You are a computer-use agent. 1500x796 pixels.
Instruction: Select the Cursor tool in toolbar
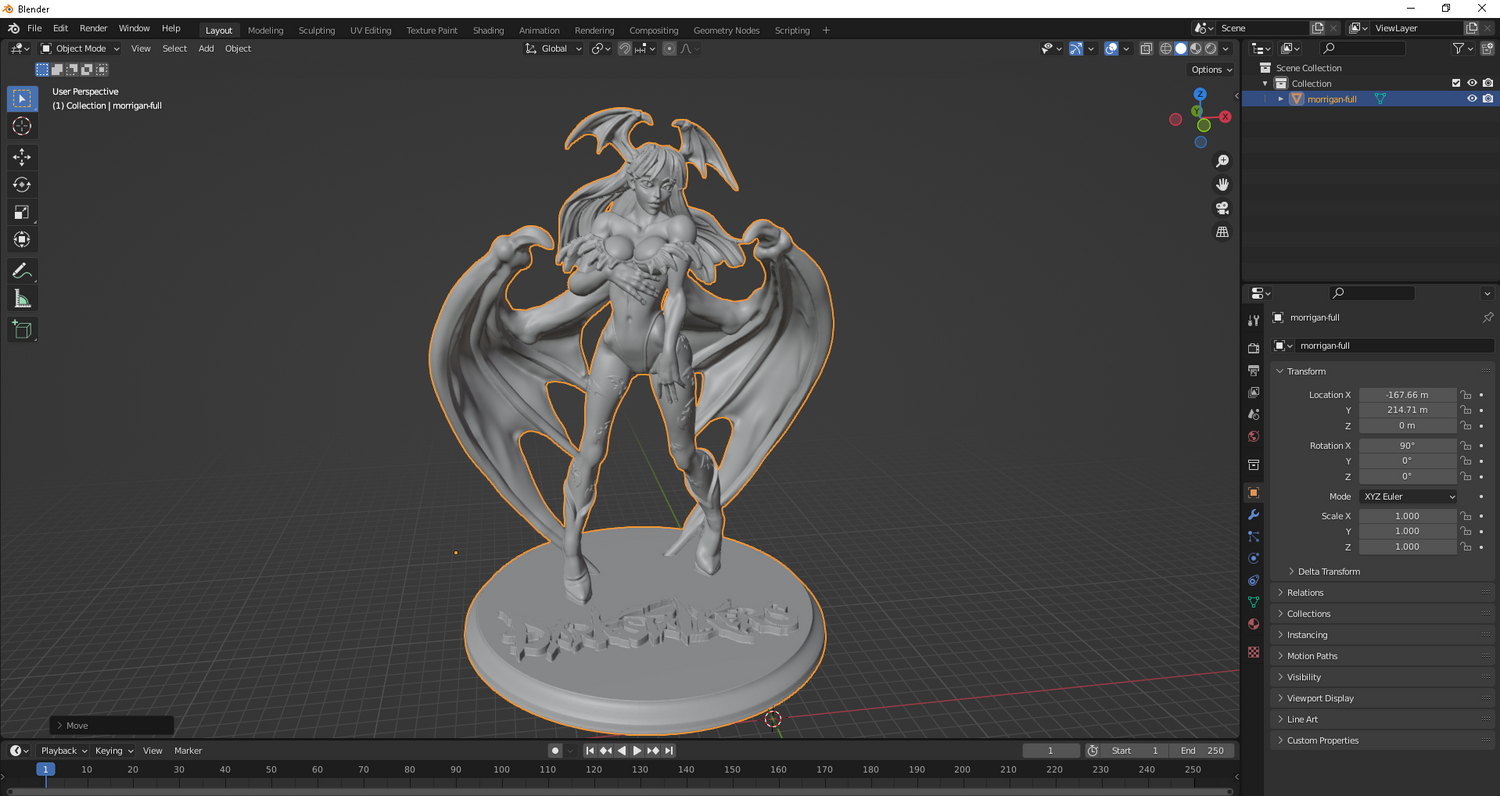[x=22, y=126]
